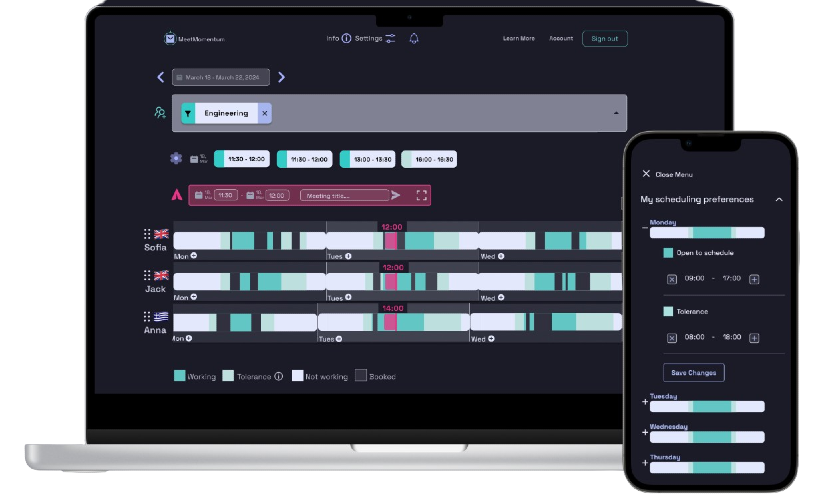816x500 pixels.
Task: Collapse My scheduling preferences section
Action: click(x=779, y=200)
